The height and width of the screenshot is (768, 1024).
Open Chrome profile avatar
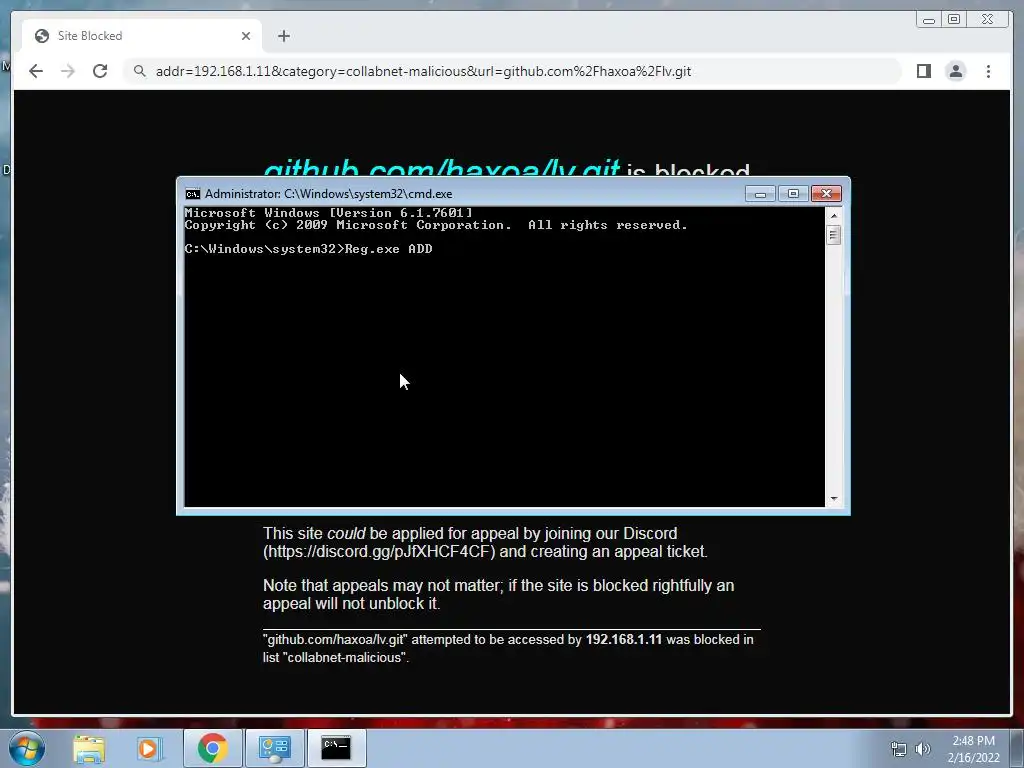(955, 71)
